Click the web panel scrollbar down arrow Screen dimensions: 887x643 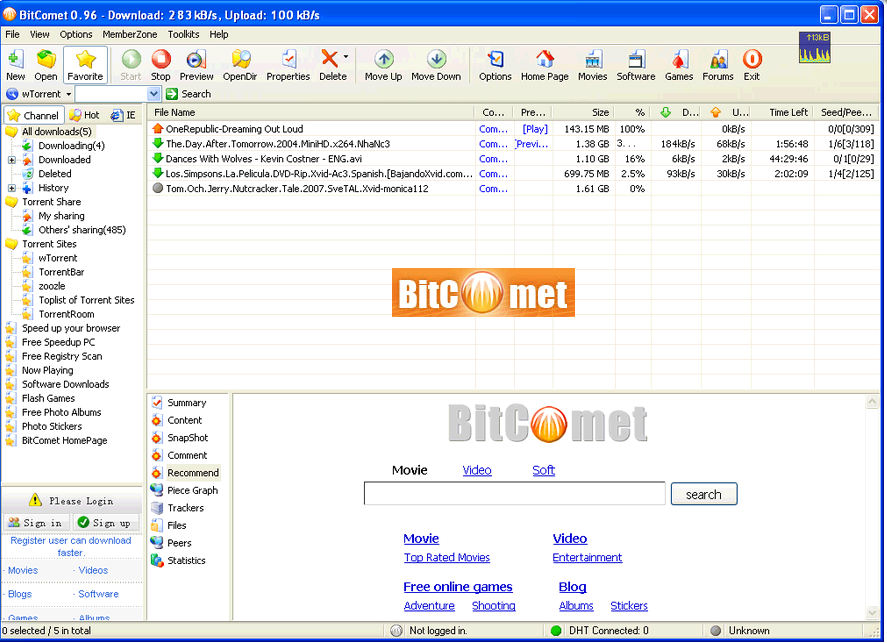(872, 613)
